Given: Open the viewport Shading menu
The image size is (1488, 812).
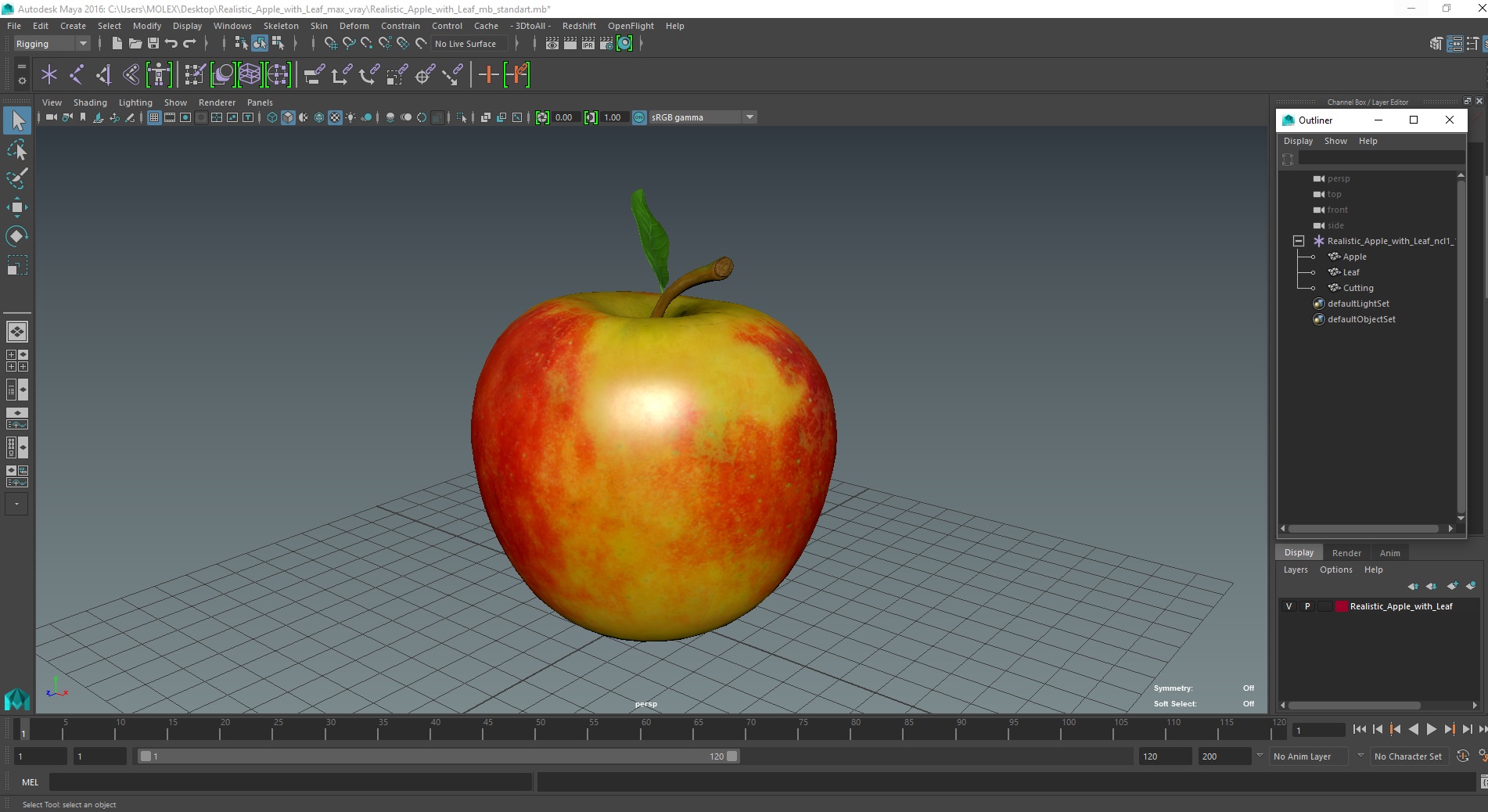Looking at the screenshot, I should (90, 102).
